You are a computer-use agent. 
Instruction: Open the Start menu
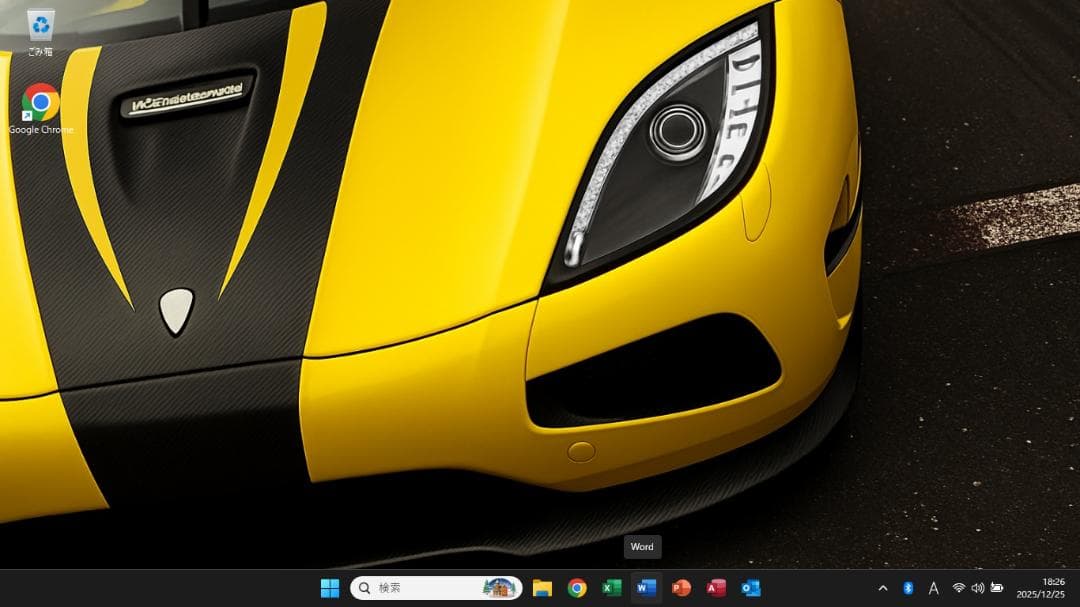tap(330, 588)
